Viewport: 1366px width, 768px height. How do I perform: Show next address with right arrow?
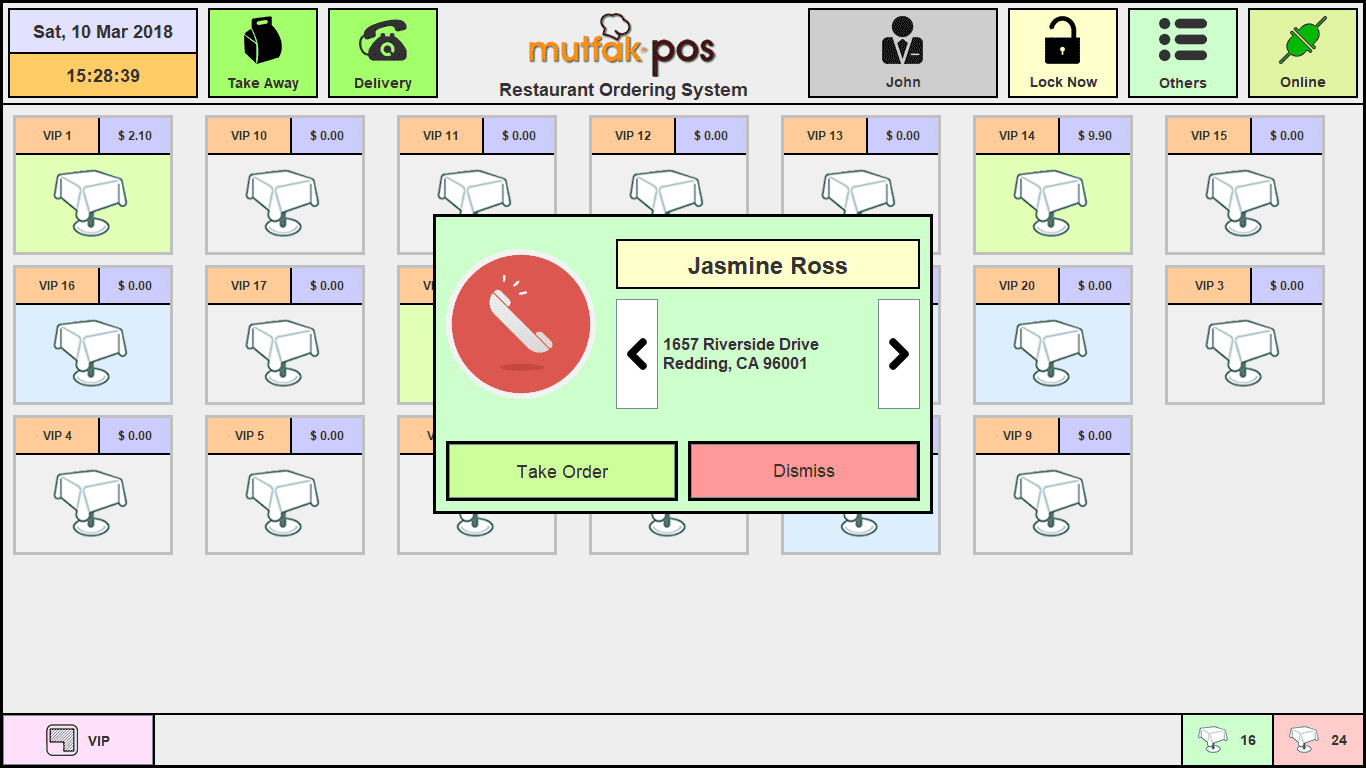[898, 354]
